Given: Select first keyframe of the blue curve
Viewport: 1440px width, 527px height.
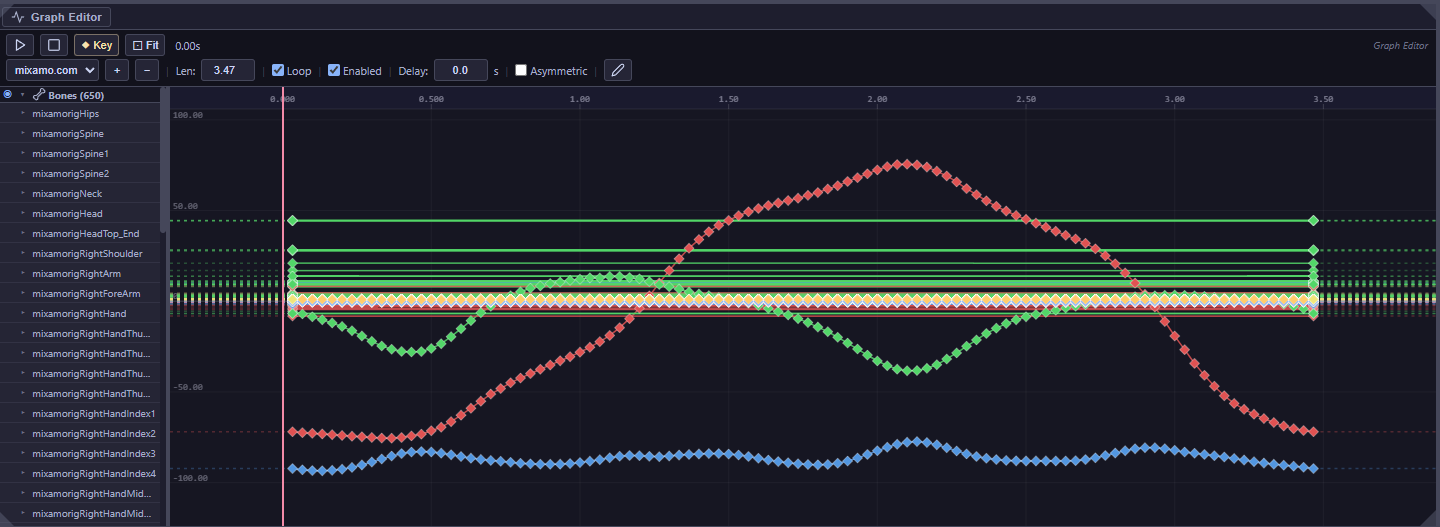Looking at the screenshot, I should [x=292, y=468].
